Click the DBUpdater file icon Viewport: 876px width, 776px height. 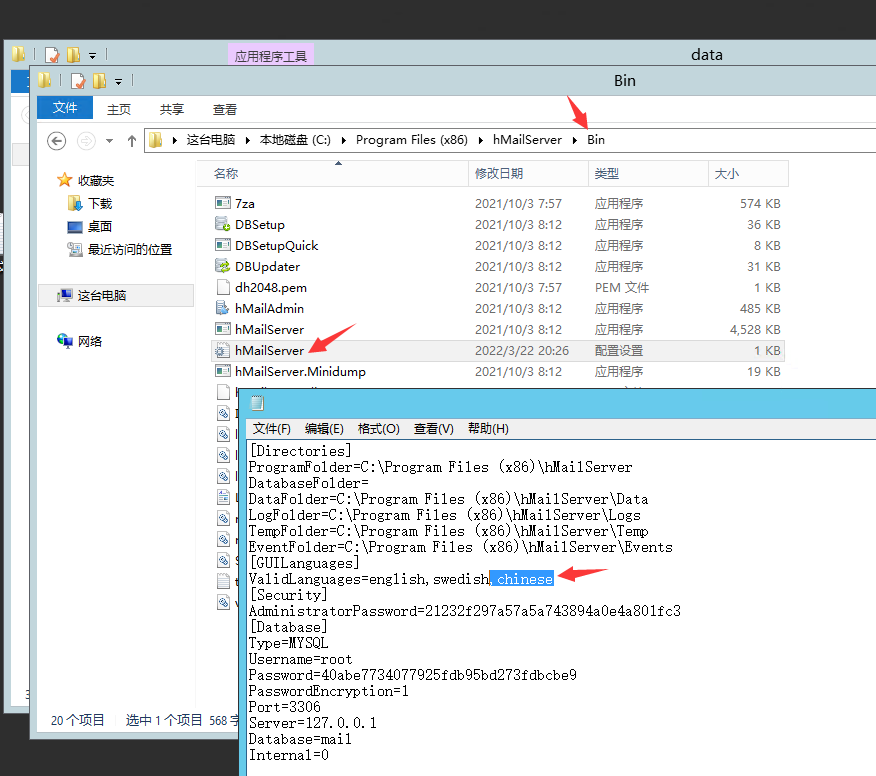[223, 266]
